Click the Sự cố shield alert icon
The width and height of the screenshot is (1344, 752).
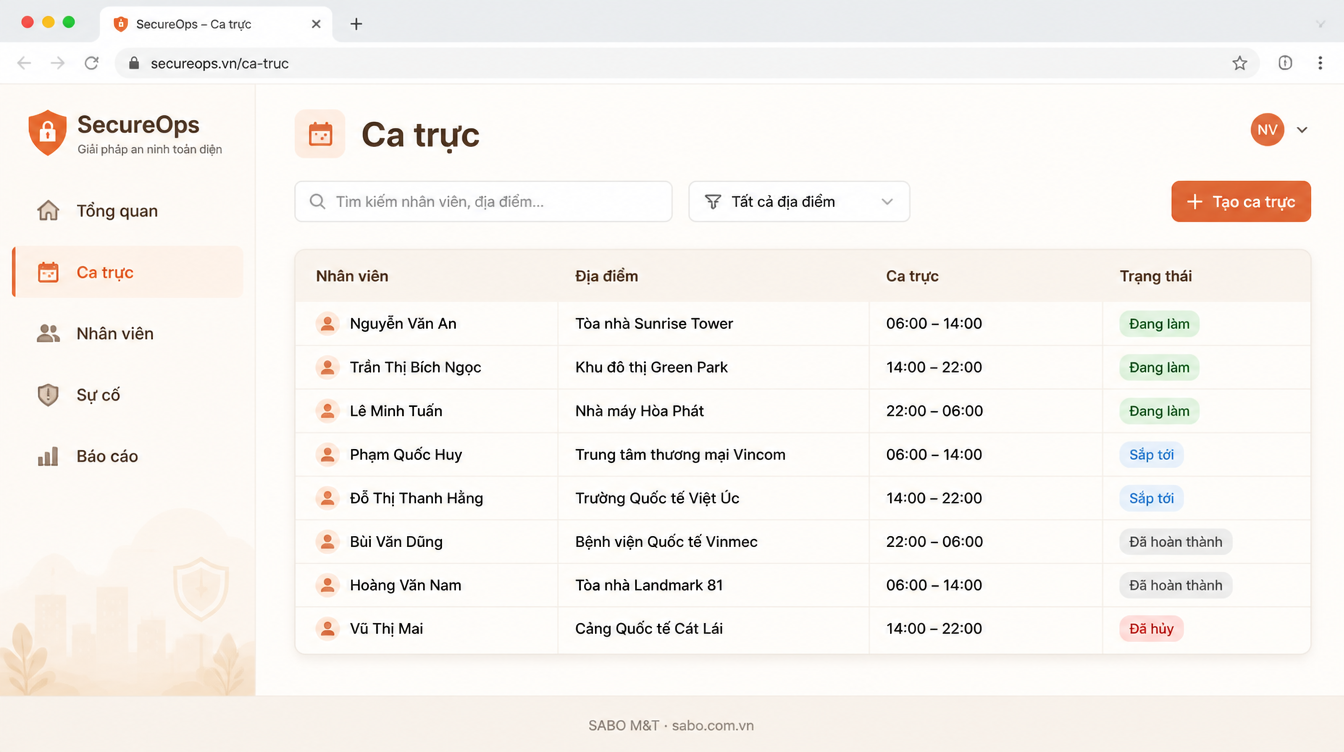coord(48,395)
